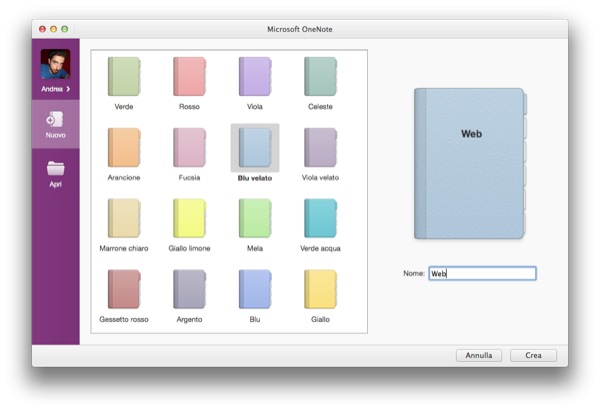Open the Andrea account profile picture

point(55,64)
